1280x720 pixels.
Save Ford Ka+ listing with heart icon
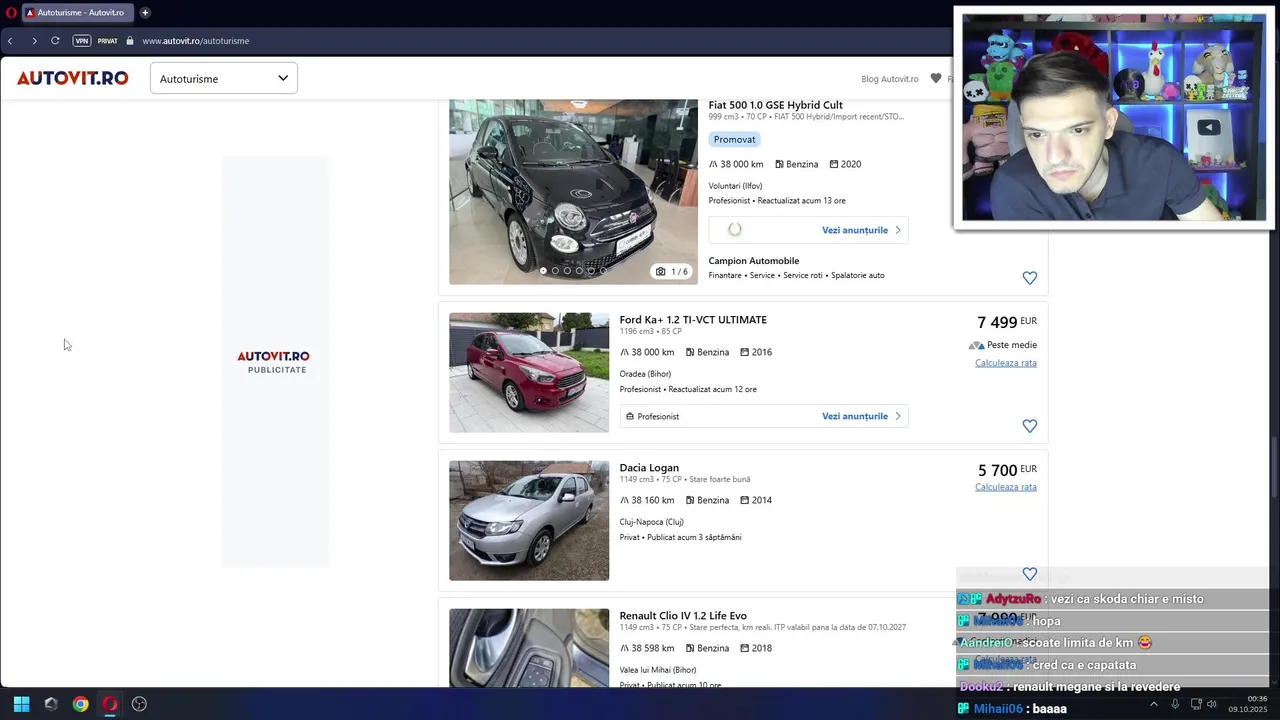(1029, 426)
